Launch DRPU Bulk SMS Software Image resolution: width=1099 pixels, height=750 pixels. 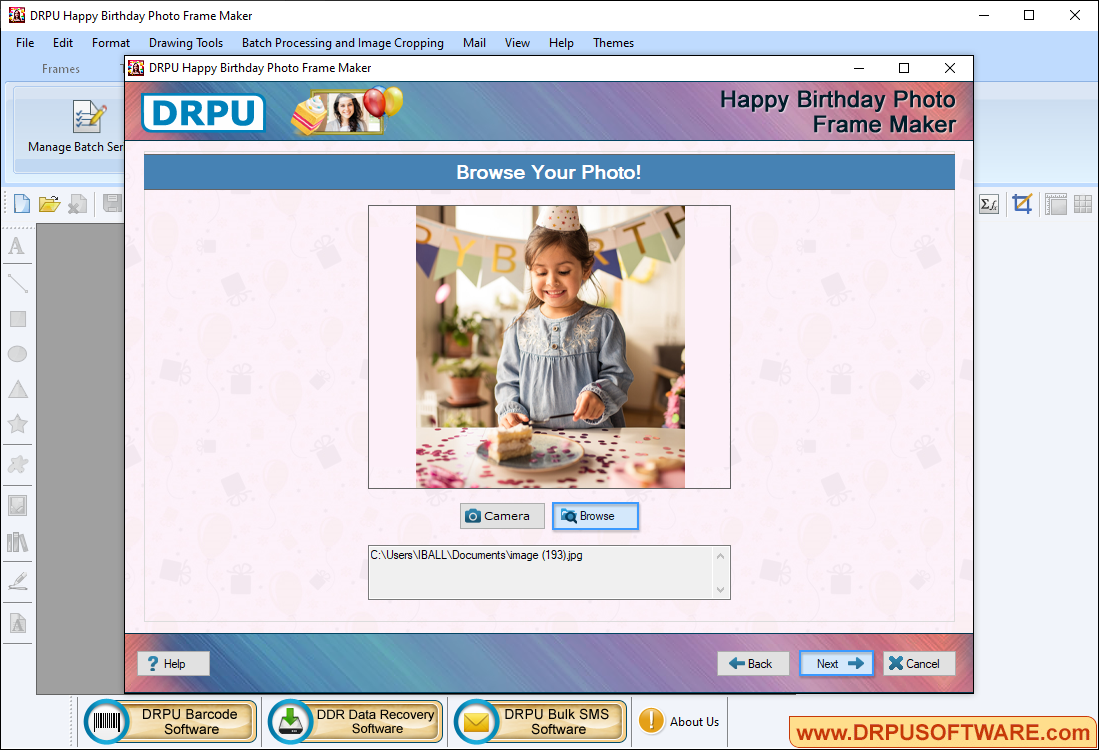coord(538,721)
